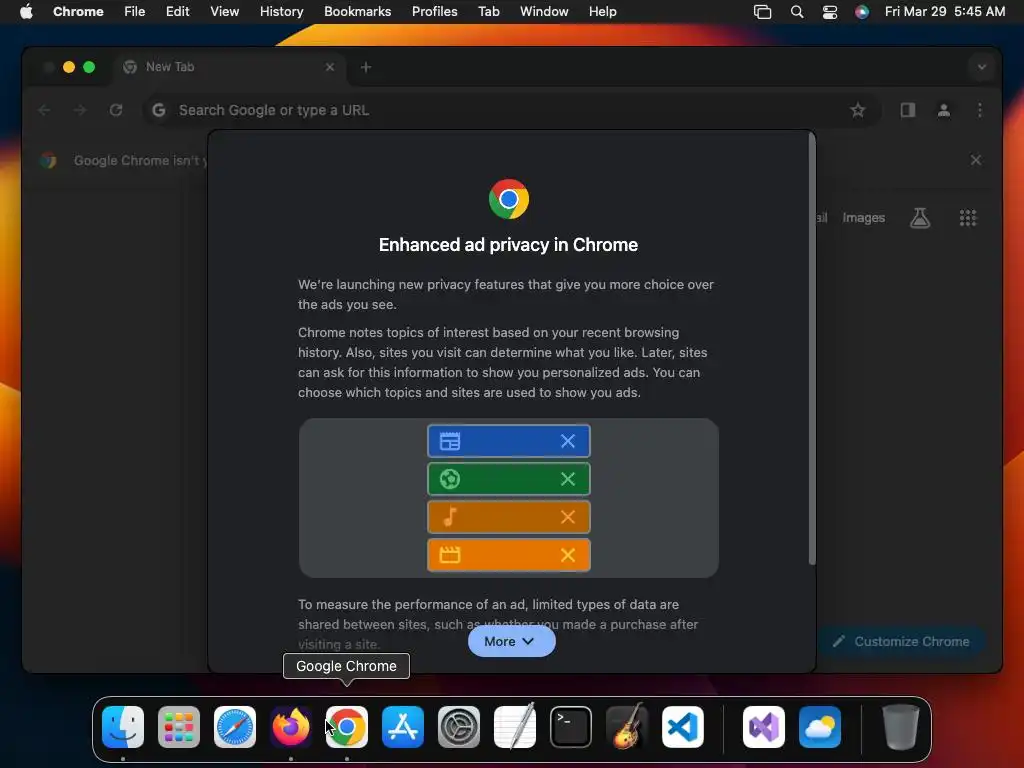1024x768 pixels.
Task: Focus the Search Google or type a URL field
Action: coord(512,110)
